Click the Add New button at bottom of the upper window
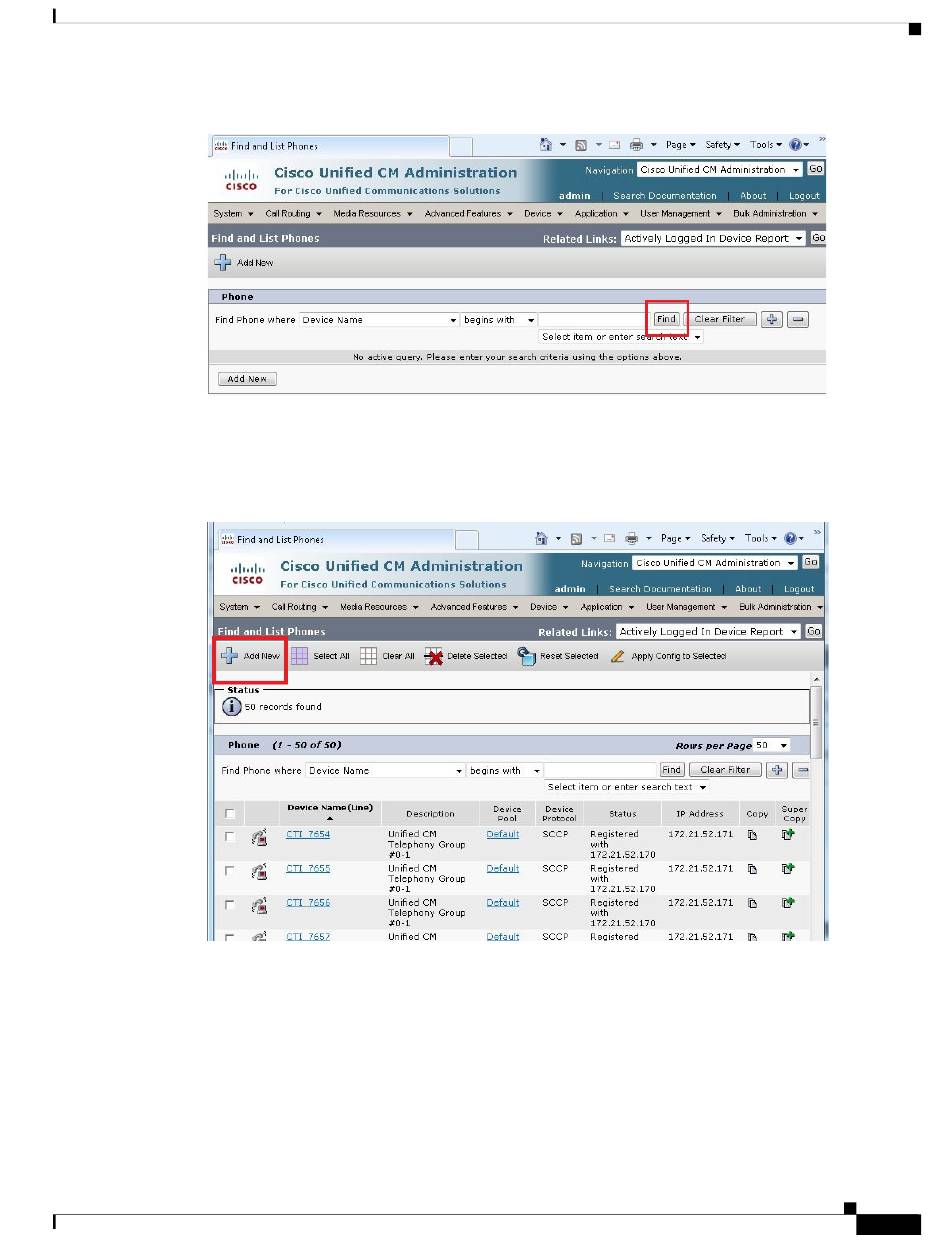Screen dimensions: 950x1248 coord(247,379)
